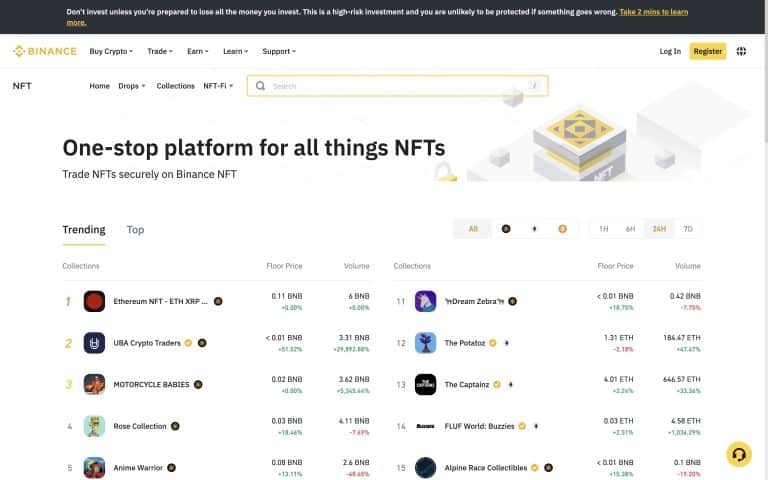Filter by BNB chain icon
Screen dimensions: 768x480
coord(506,229)
